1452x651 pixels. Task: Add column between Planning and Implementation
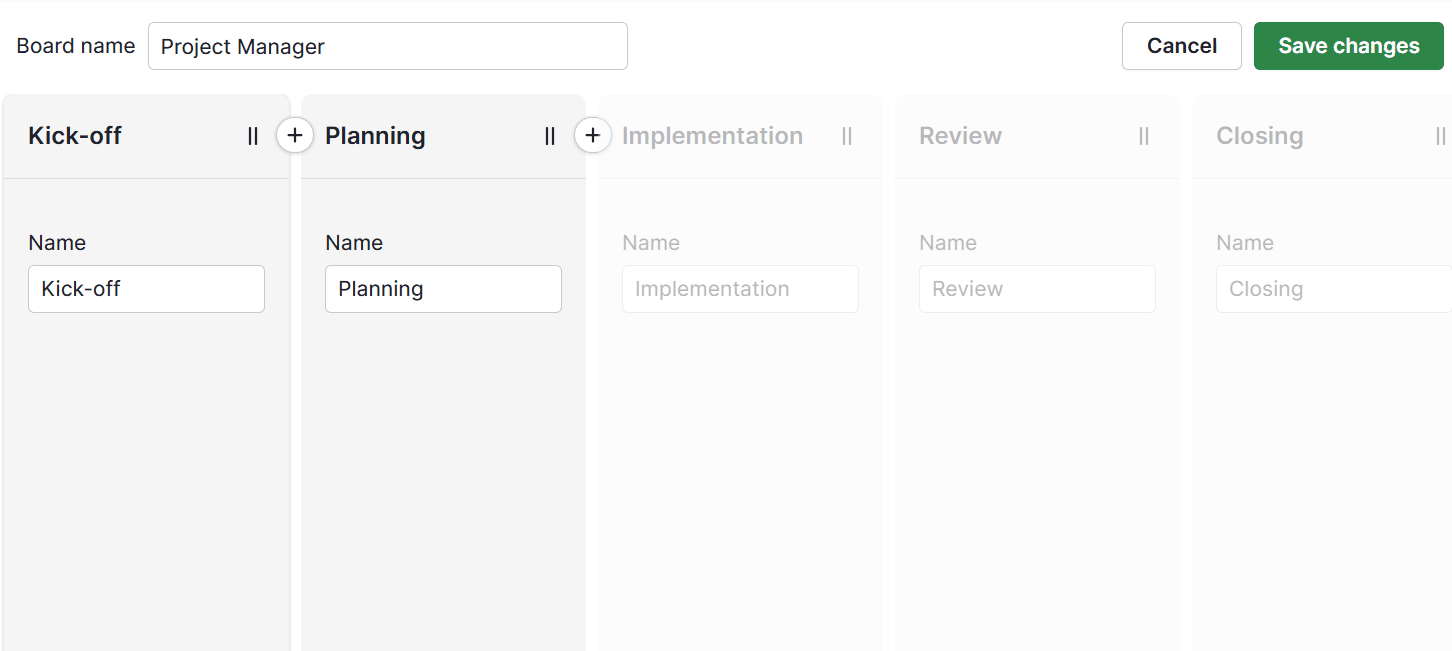point(593,135)
